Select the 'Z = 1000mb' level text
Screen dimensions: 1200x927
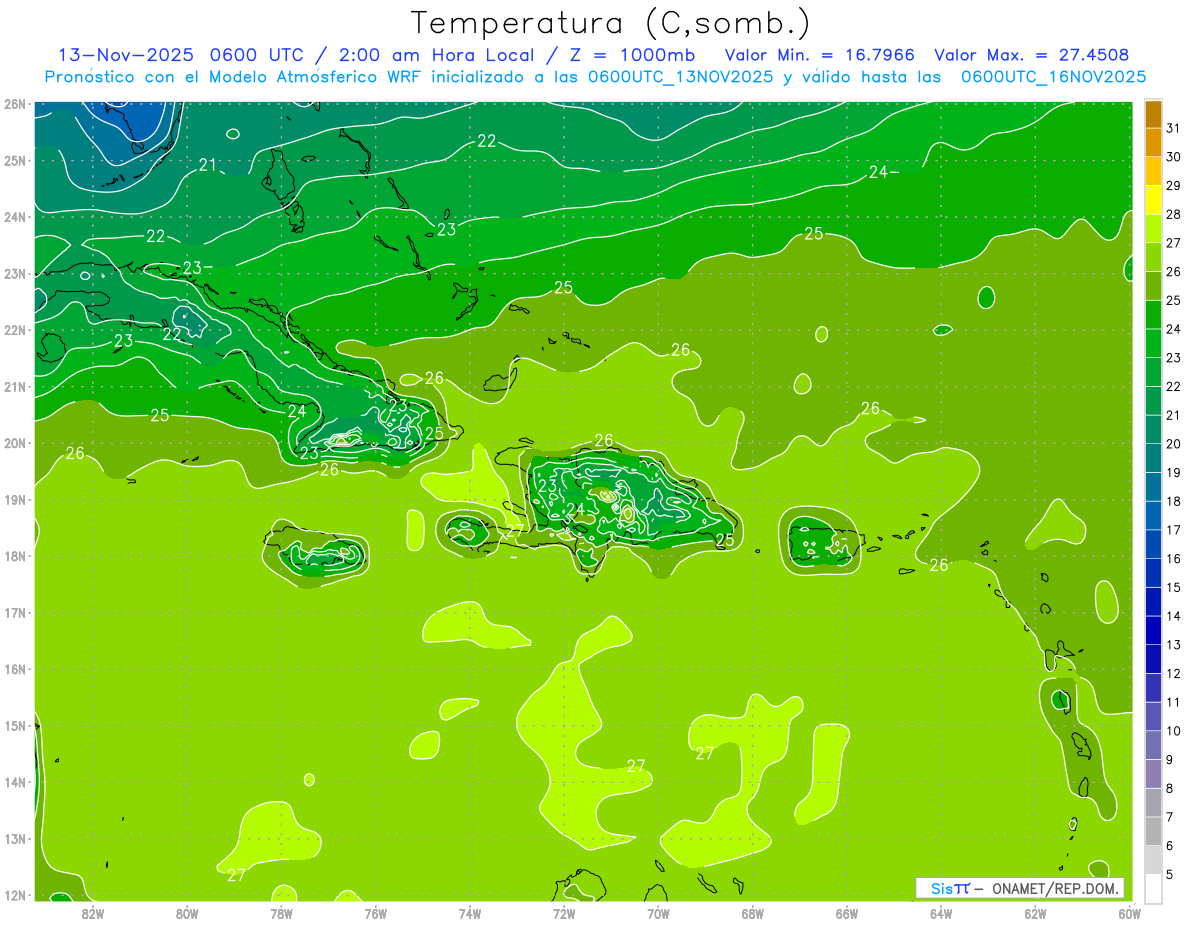pos(632,55)
